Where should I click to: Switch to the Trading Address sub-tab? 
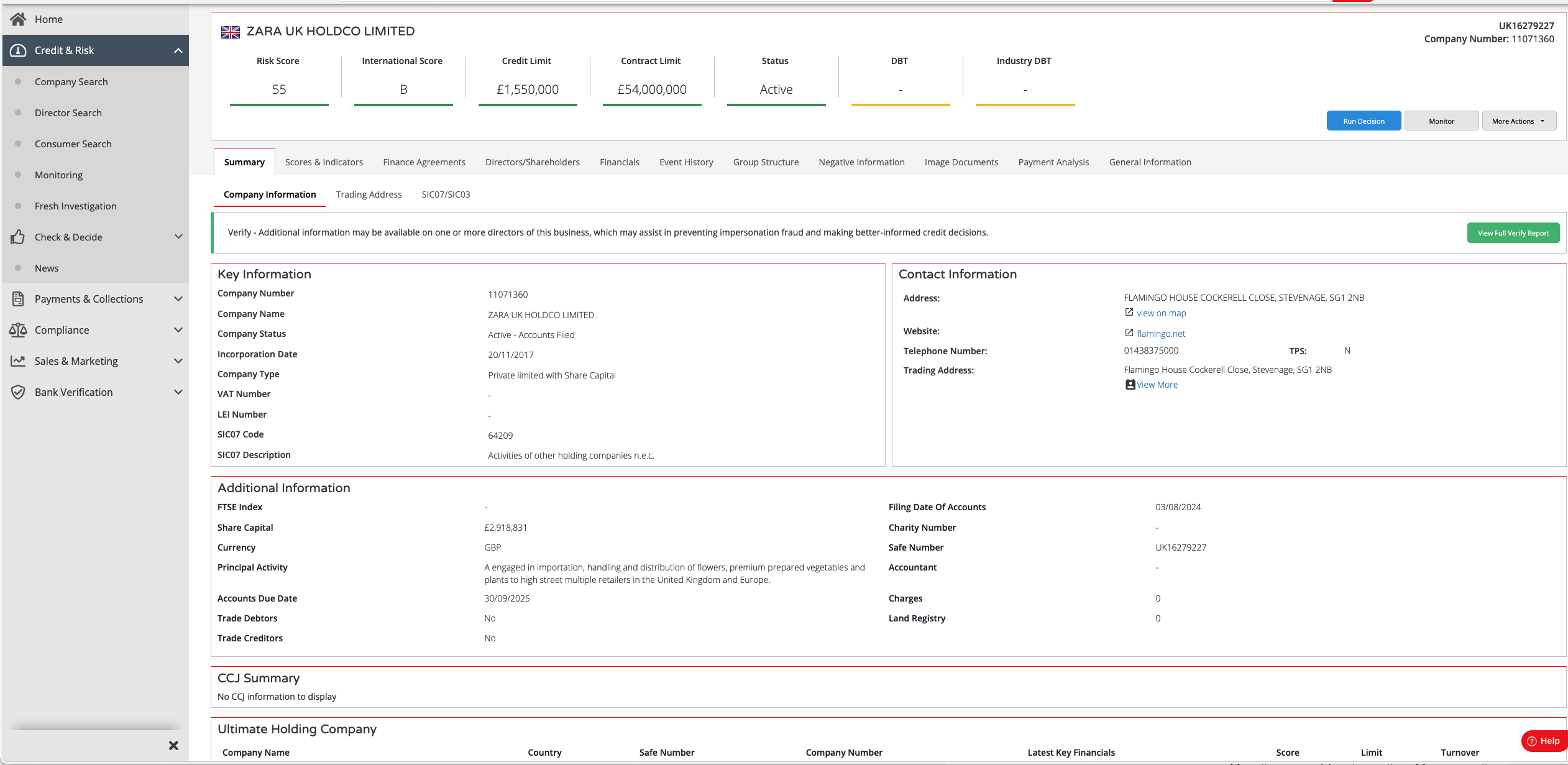[x=369, y=195]
